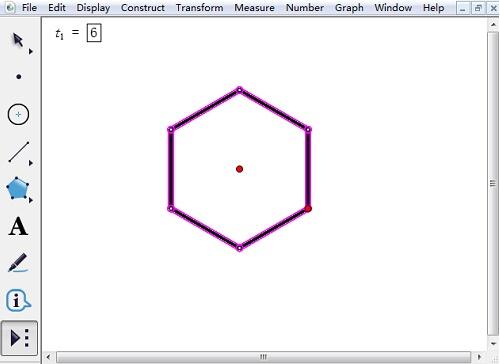Expand the Straightedge tool flyout triangle
The image size is (500, 364).
[x=31, y=163]
